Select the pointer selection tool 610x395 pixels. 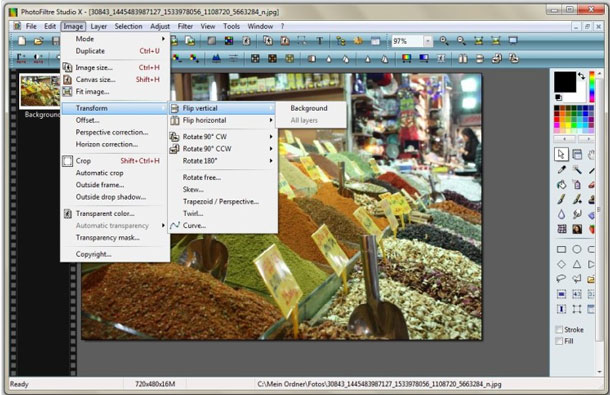coord(561,154)
